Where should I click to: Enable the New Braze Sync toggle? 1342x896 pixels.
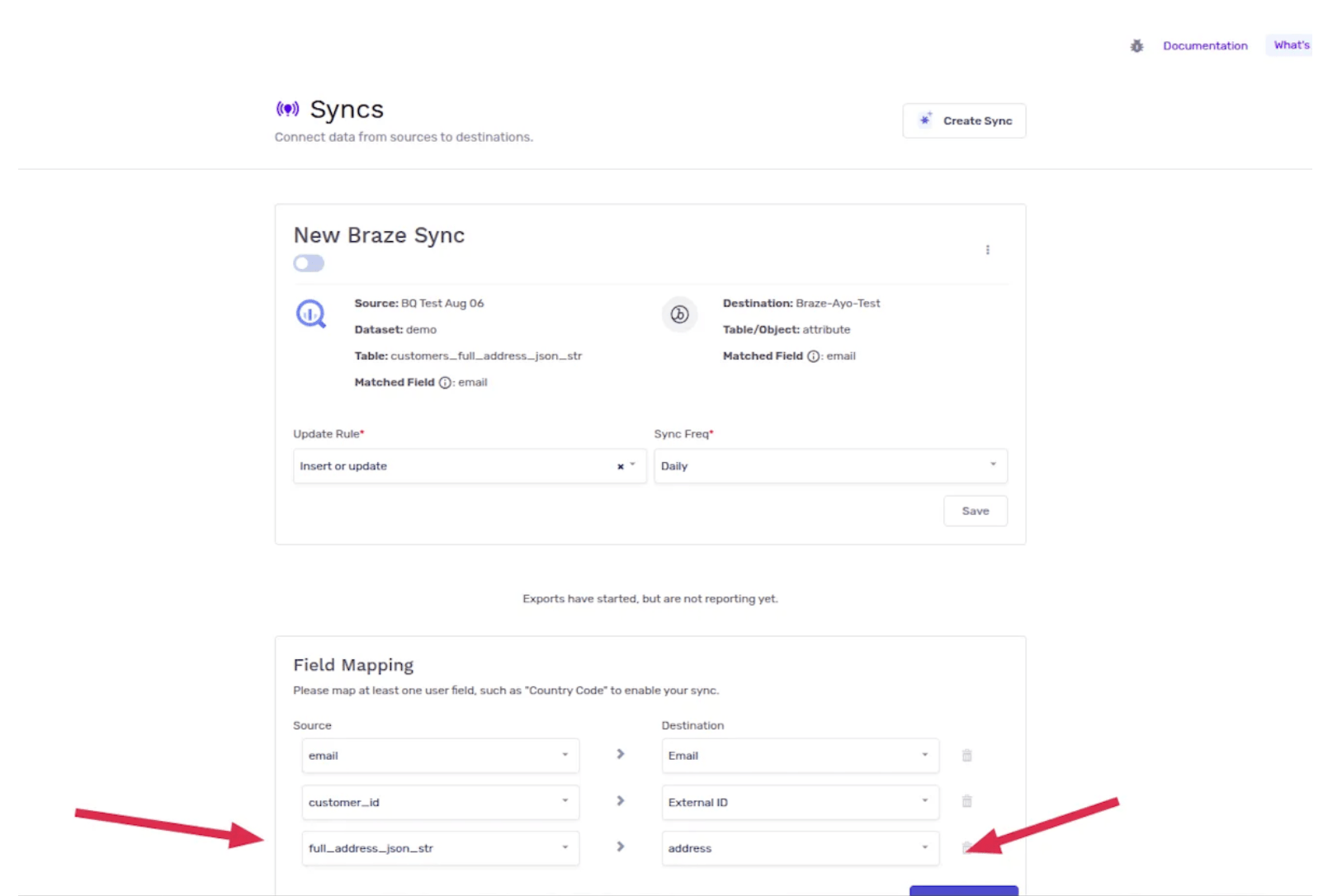click(x=309, y=263)
